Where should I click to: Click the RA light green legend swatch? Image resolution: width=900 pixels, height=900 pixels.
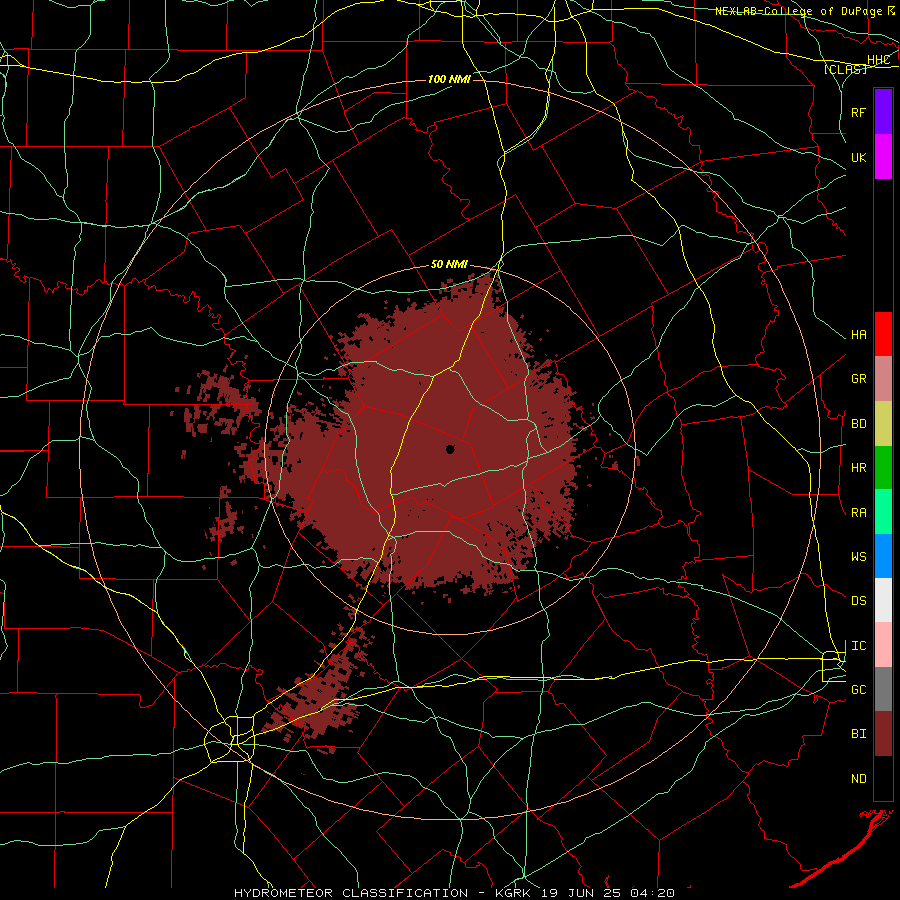pos(883,512)
